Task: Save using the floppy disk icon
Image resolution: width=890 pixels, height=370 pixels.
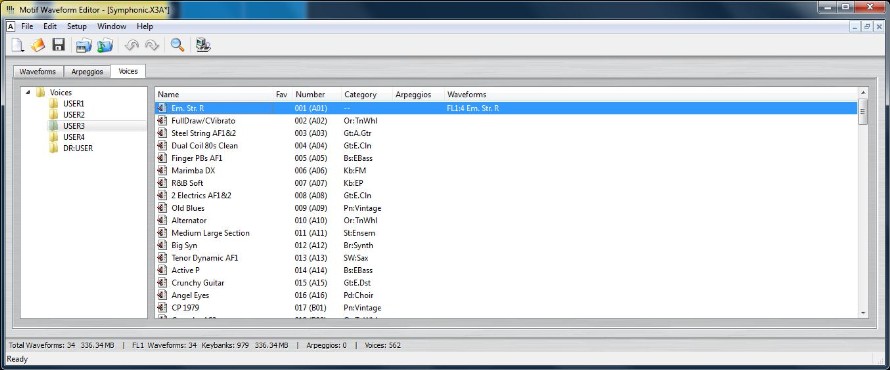Action: coord(58,45)
